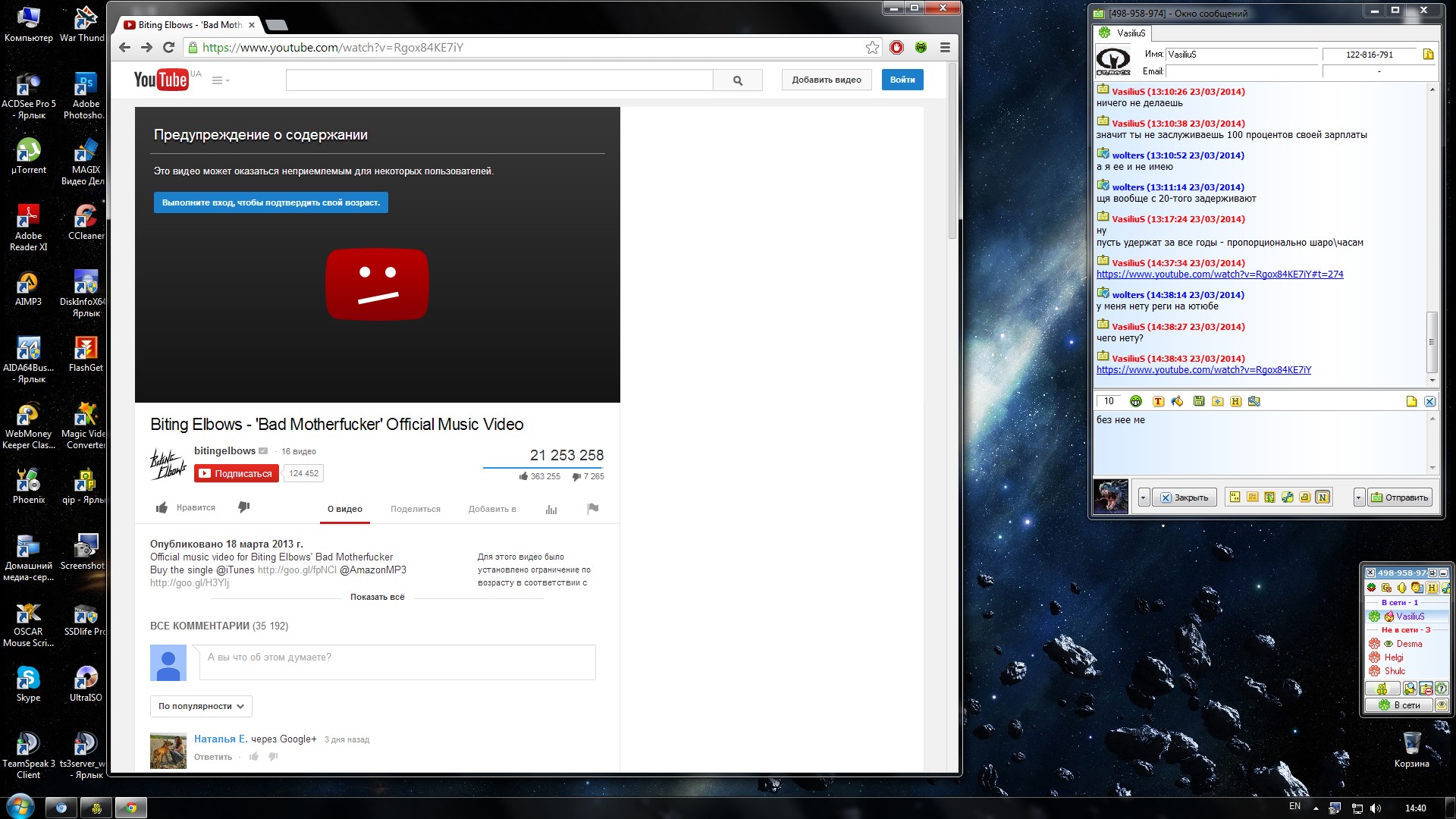Viewport: 1456px width, 819px height.
Task: Open Поделиться tab
Action: point(416,509)
